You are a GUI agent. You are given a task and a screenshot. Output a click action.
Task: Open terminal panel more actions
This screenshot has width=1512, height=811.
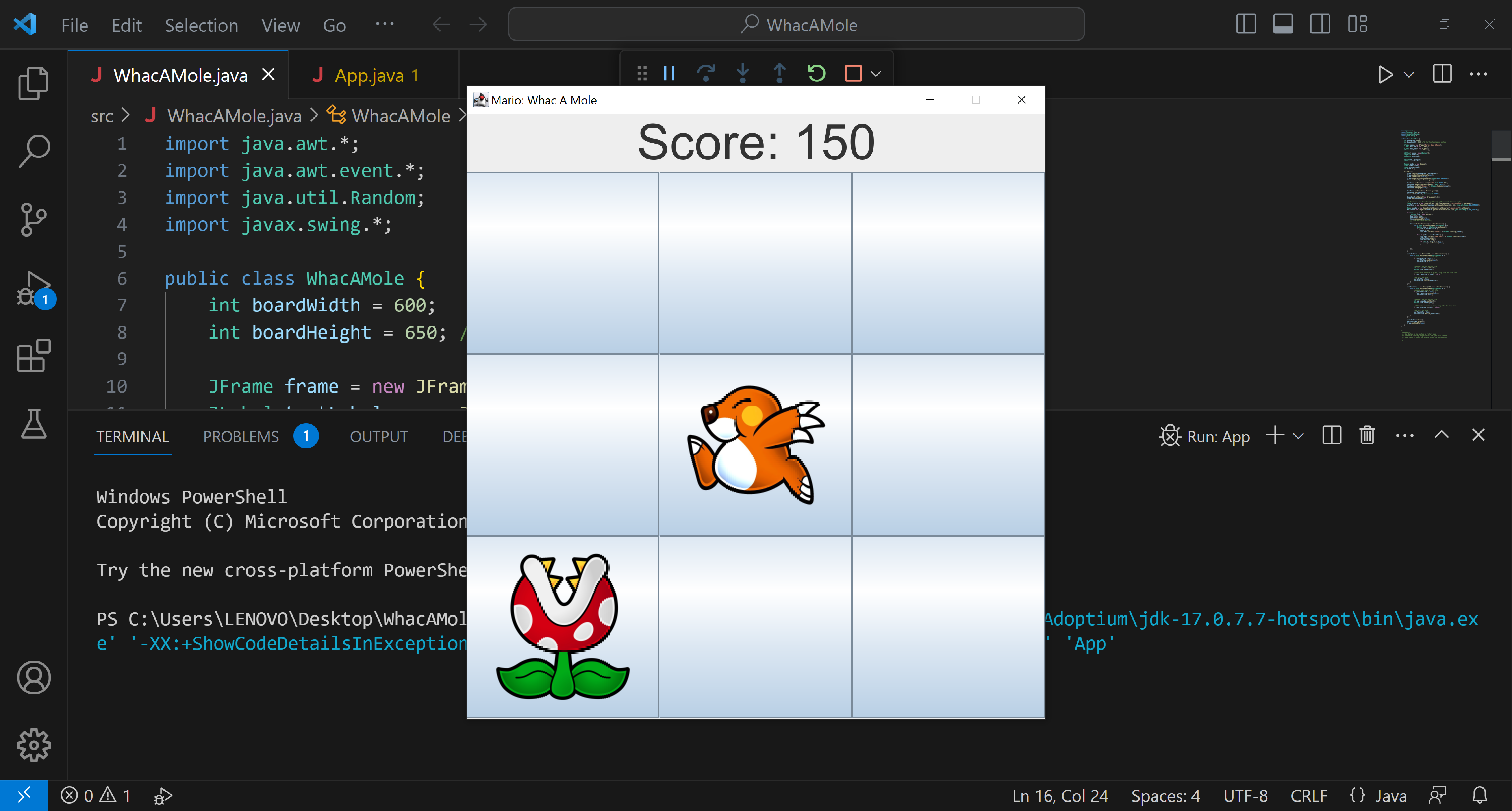pos(1405,435)
